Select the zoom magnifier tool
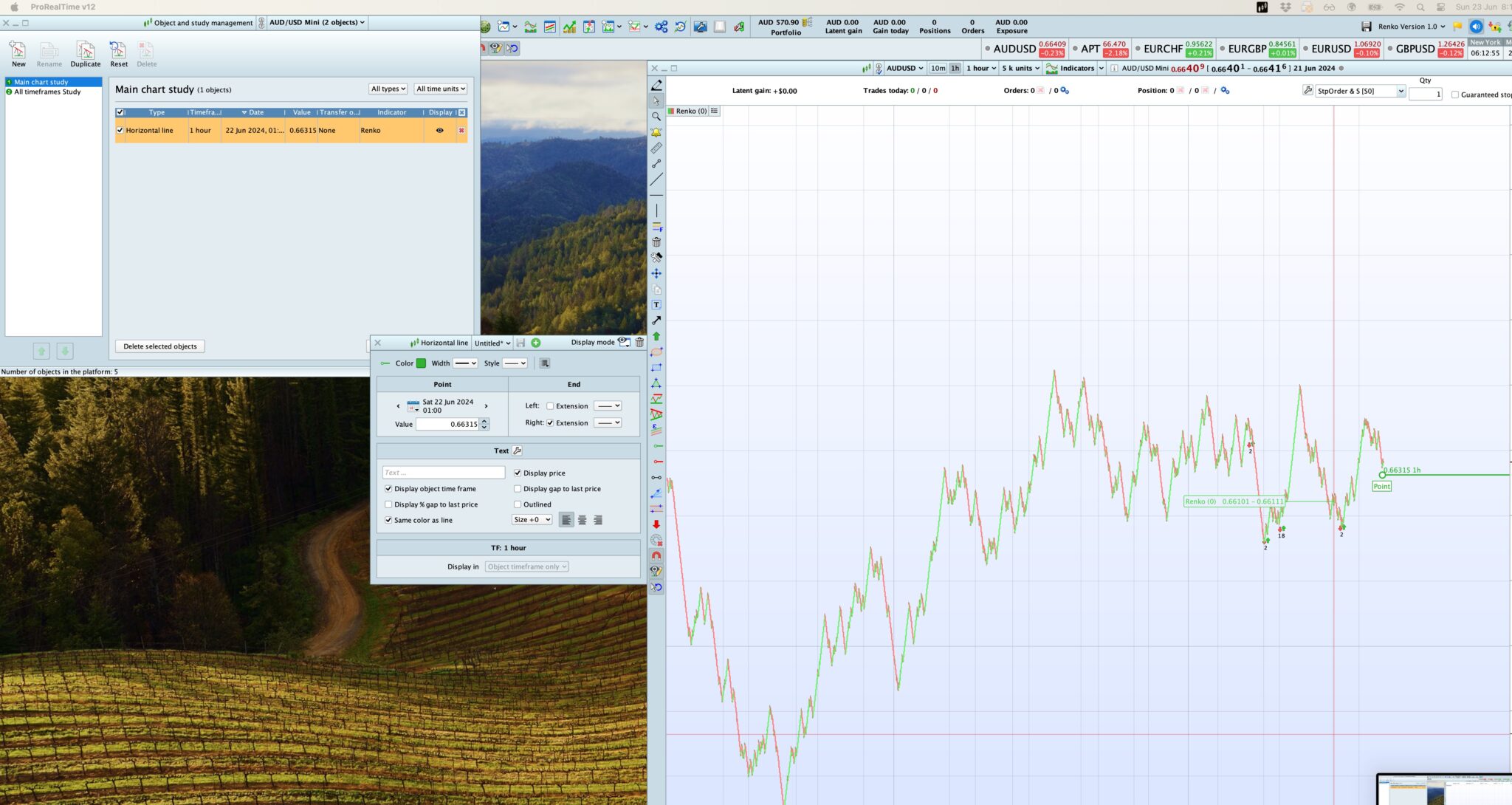 (x=656, y=117)
